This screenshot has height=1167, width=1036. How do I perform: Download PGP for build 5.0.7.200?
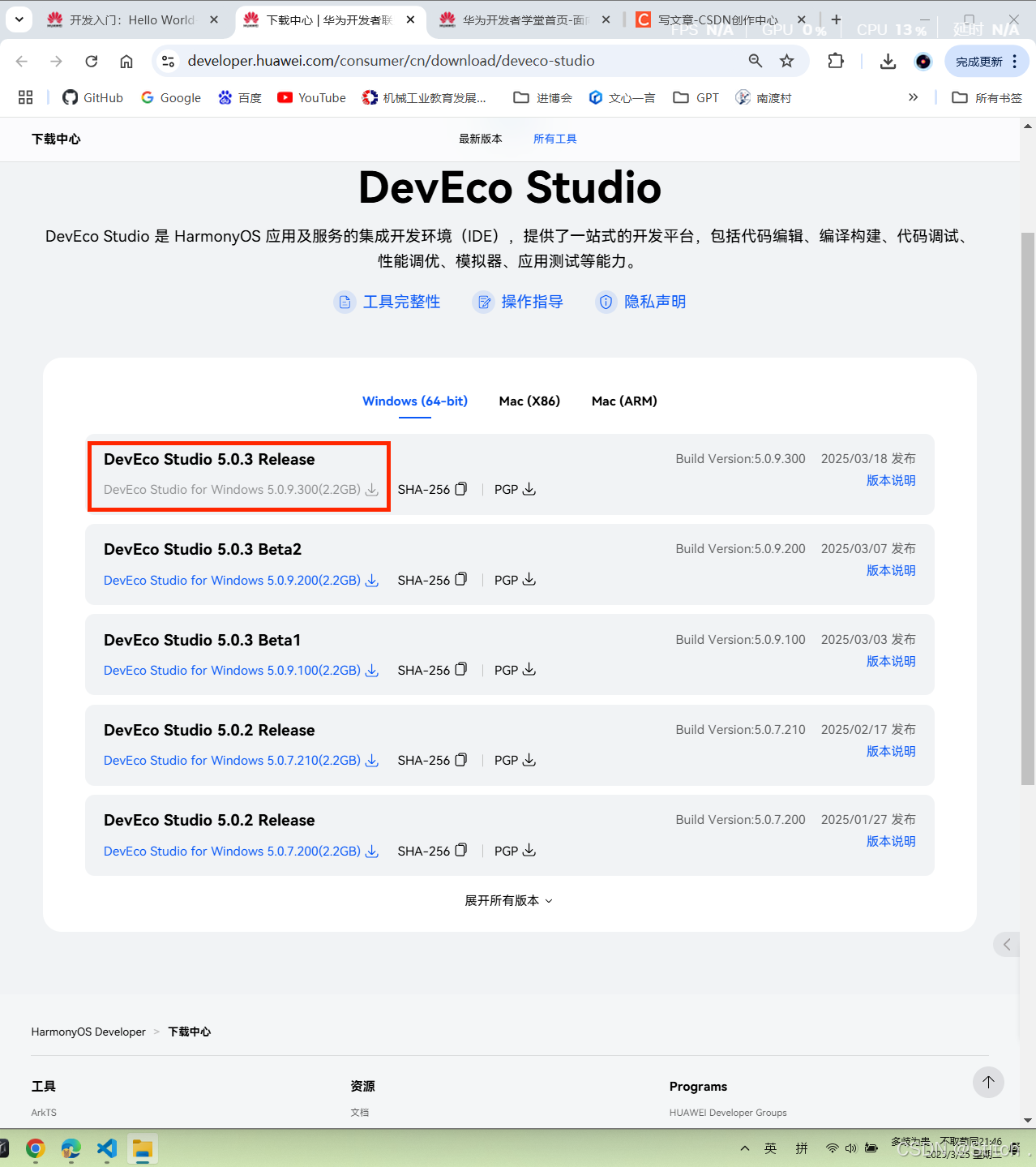click(x=529, y=850)
